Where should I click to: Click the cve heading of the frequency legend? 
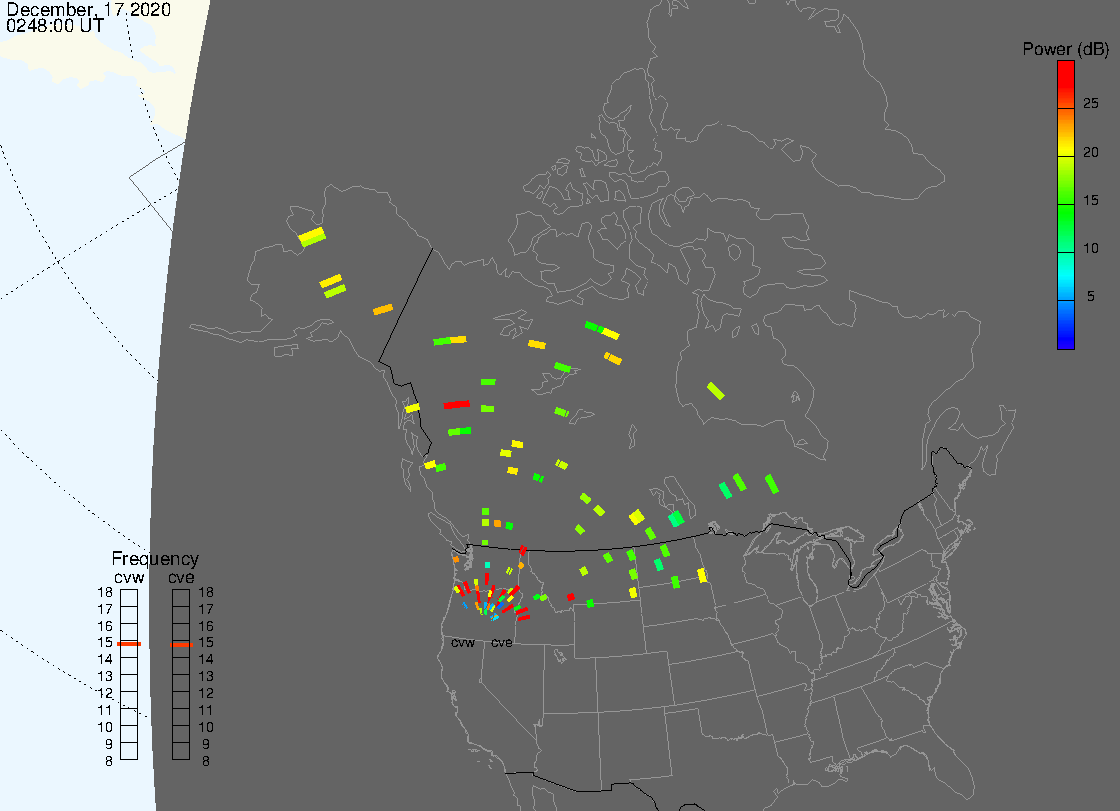[181, 577]
